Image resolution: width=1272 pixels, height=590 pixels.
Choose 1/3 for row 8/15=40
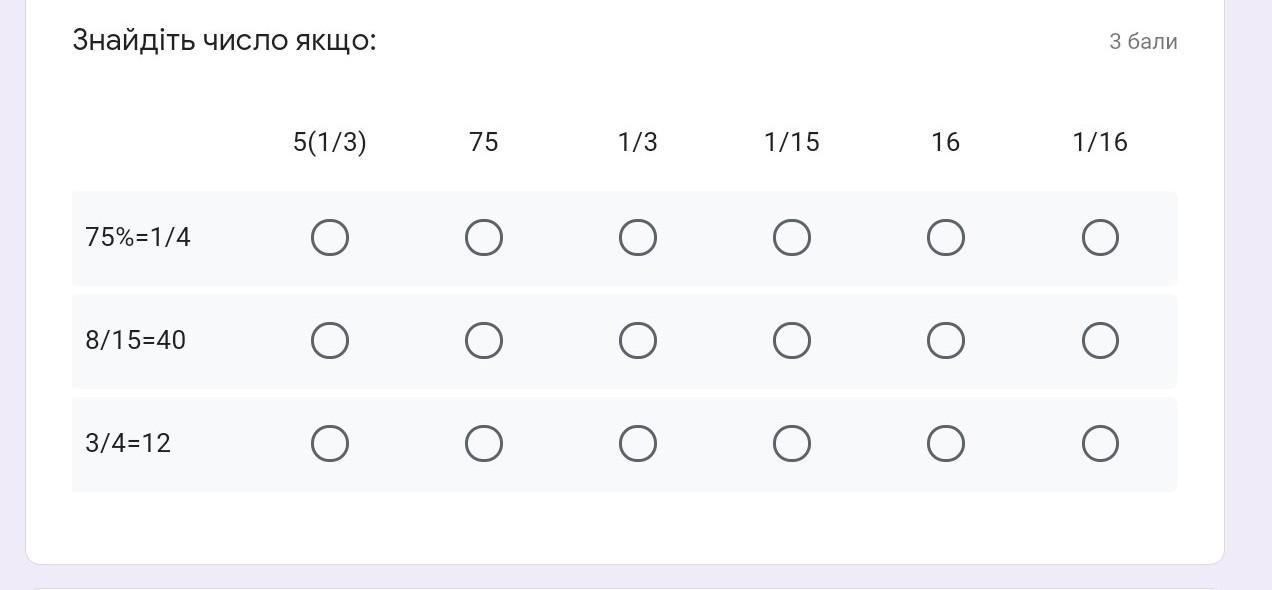[x=638, y=341]
